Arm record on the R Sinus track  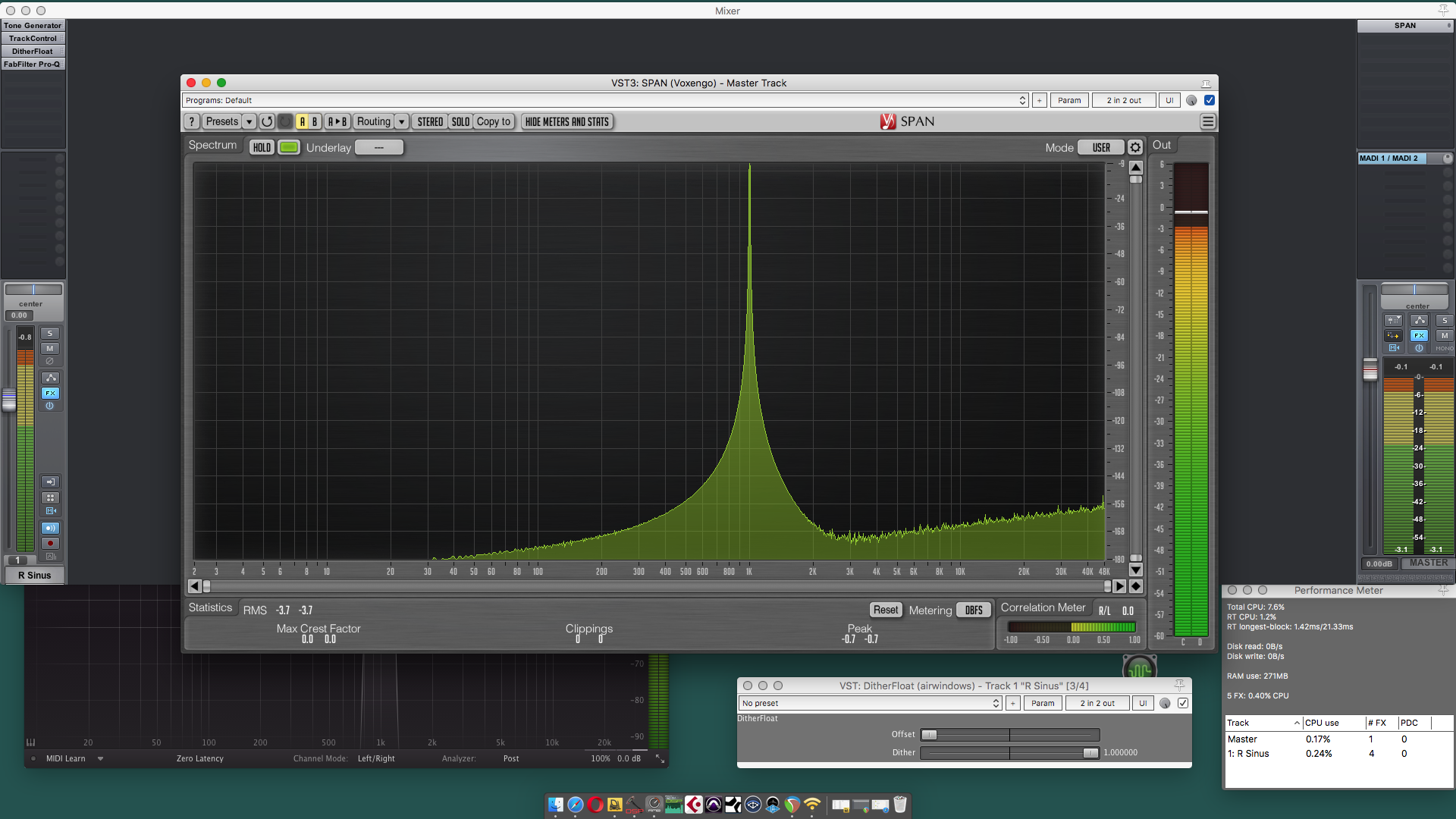pyautogui.click(x=50, y=544)
